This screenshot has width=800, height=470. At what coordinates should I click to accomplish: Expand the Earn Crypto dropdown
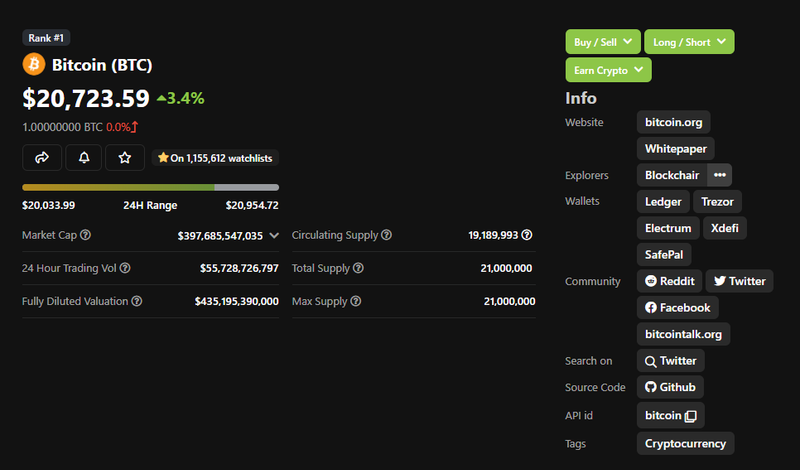[x=608, y=70]
